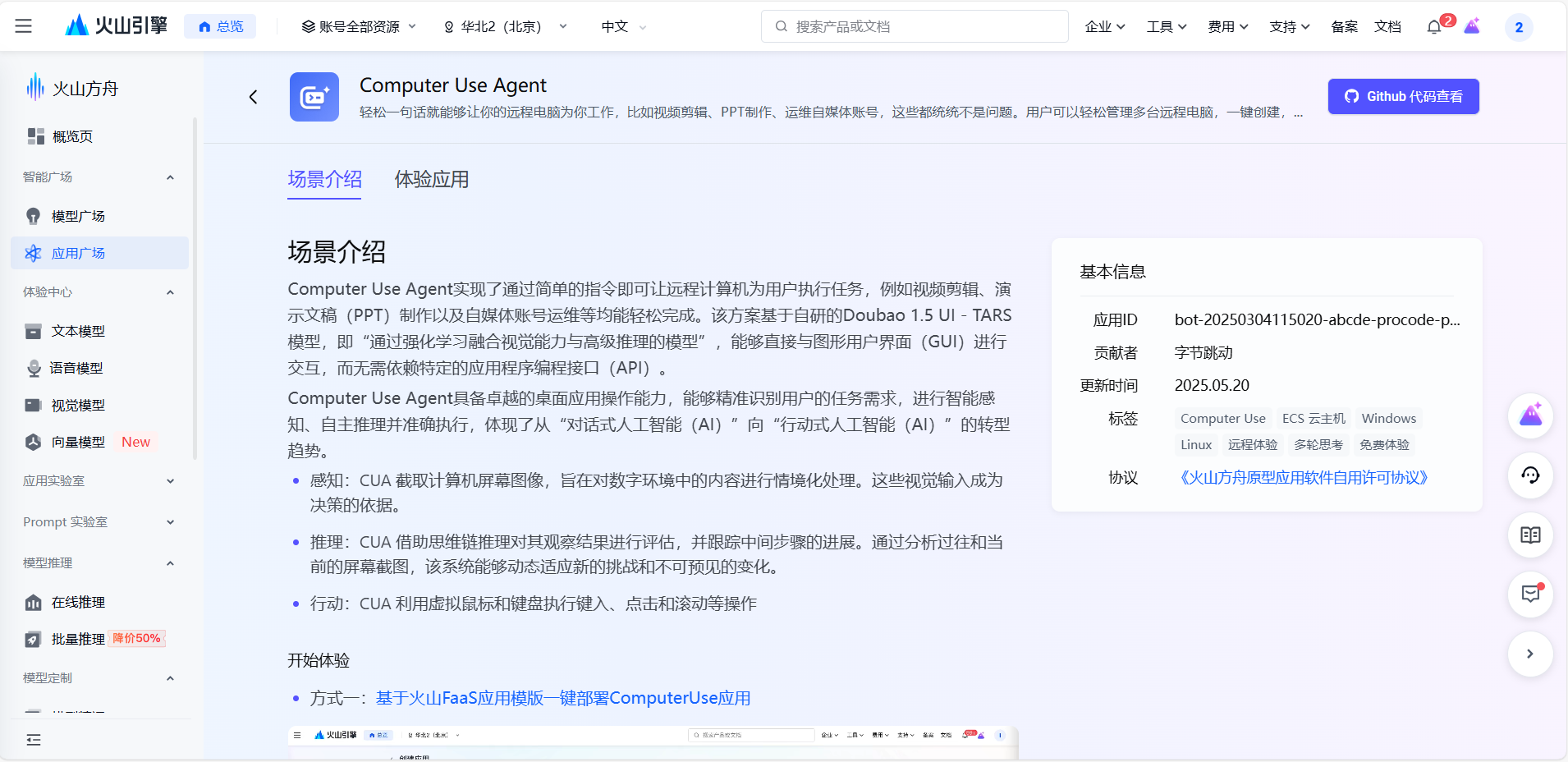Open the 工具 menu
This screenshot has height=762, width=1568.
point(1167,26)
